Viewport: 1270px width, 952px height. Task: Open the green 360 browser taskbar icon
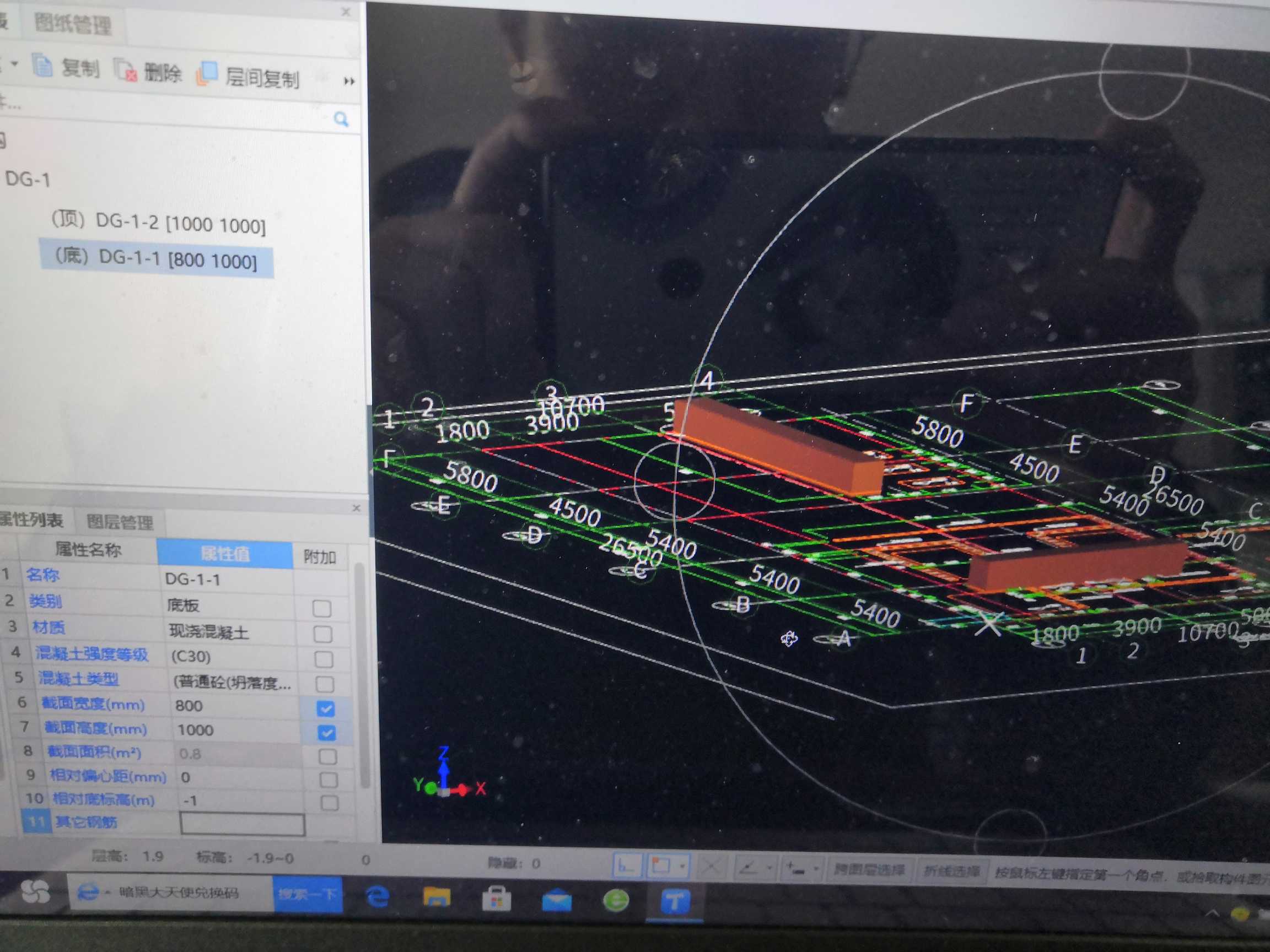[x=616, y=900]
